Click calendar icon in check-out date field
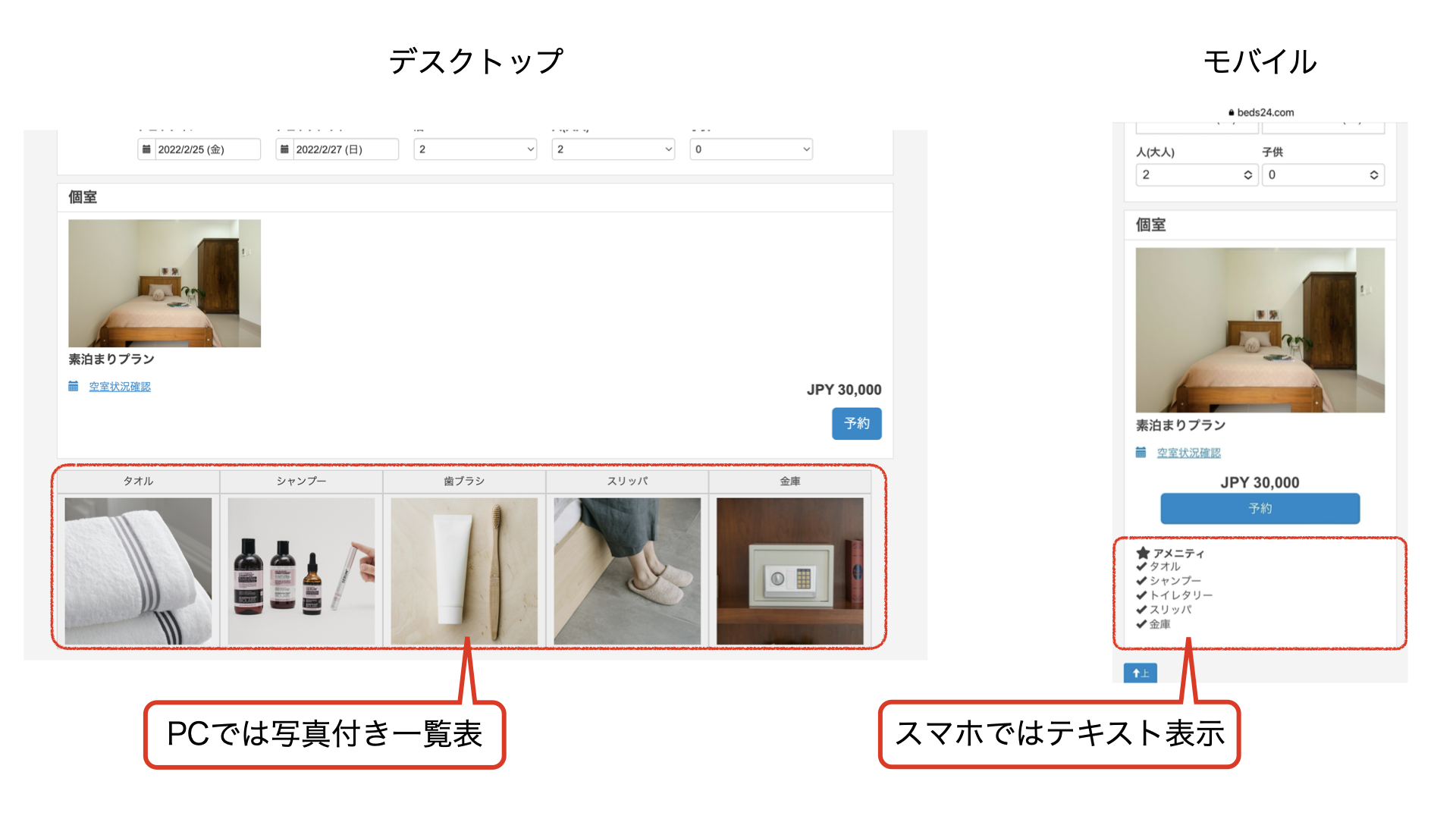Viewport: 1456px width, 819px height. tap(284, 149)
